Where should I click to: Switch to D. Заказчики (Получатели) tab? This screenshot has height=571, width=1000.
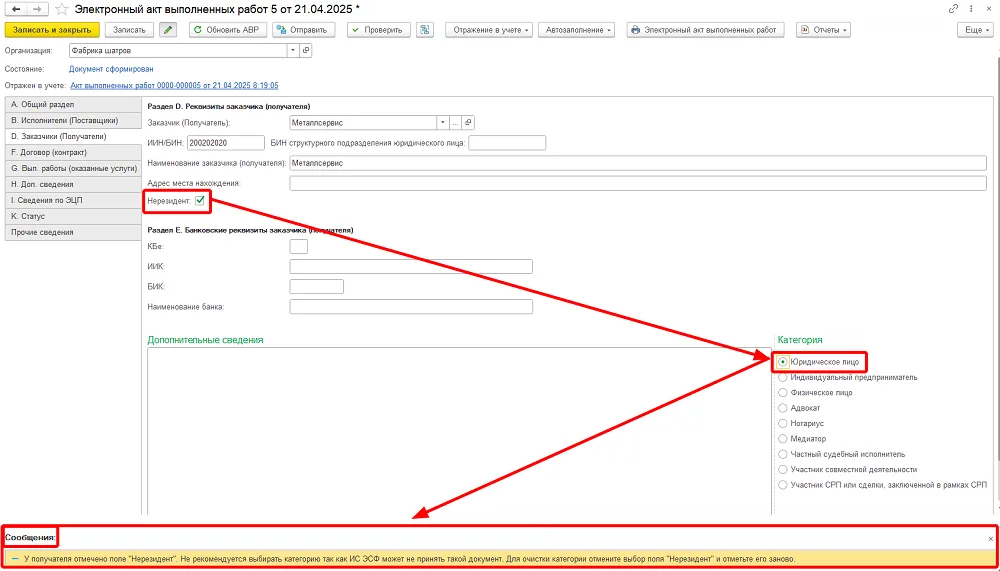click(x=73, y=136)
